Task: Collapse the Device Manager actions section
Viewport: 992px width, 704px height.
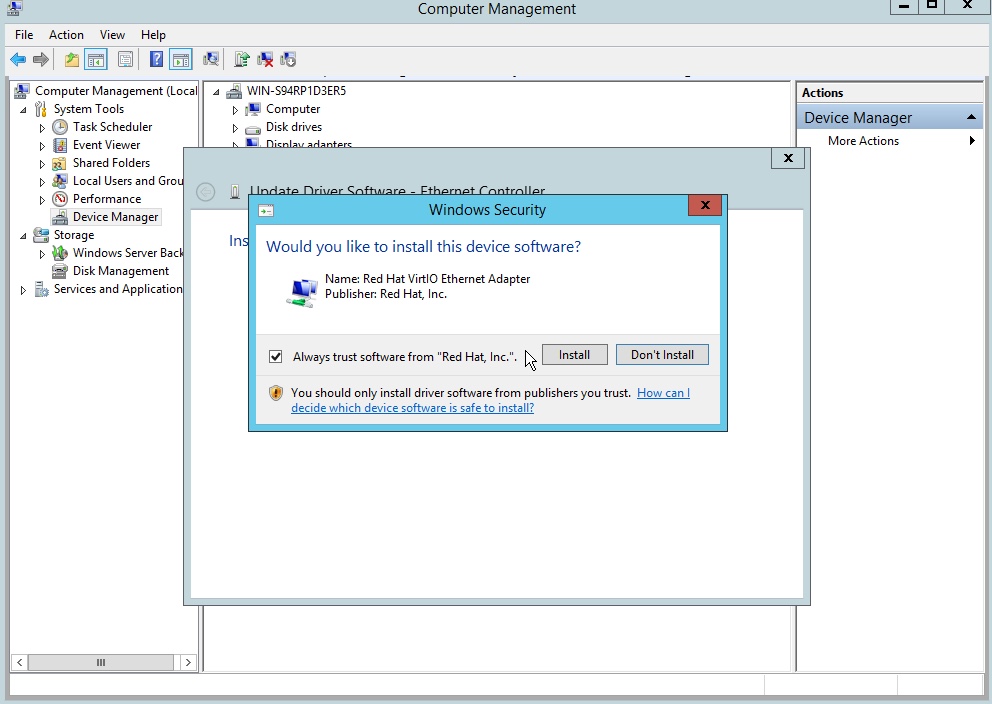Action: tap(971, 118)
